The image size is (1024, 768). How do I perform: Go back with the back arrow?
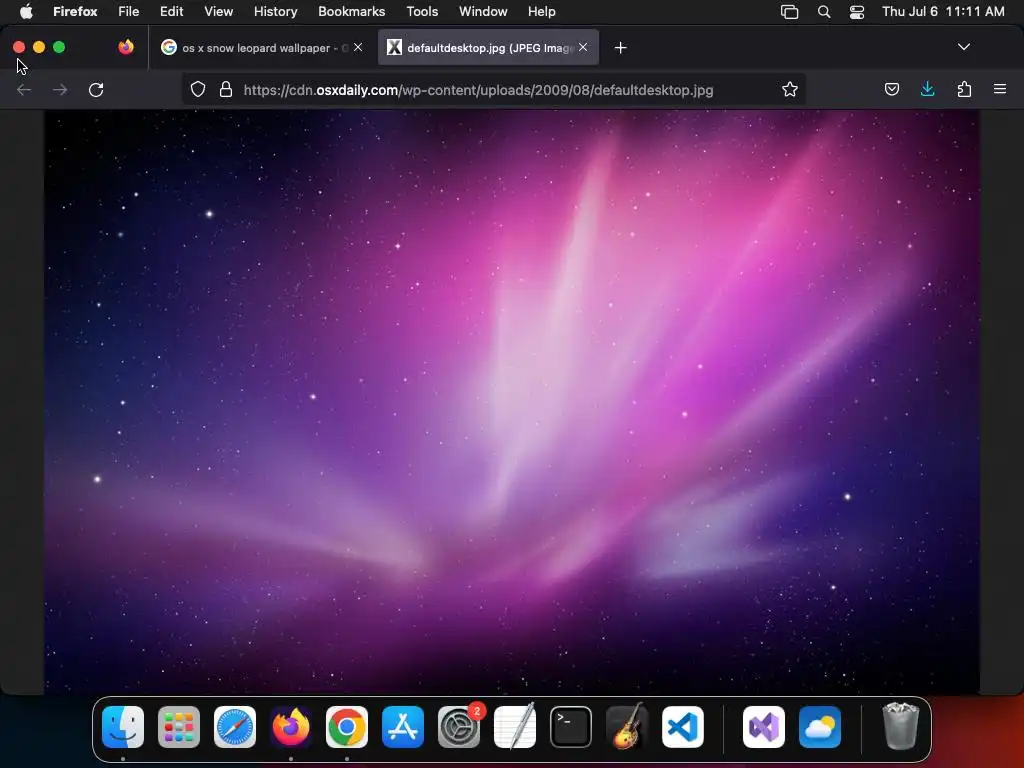click(24, 89)
